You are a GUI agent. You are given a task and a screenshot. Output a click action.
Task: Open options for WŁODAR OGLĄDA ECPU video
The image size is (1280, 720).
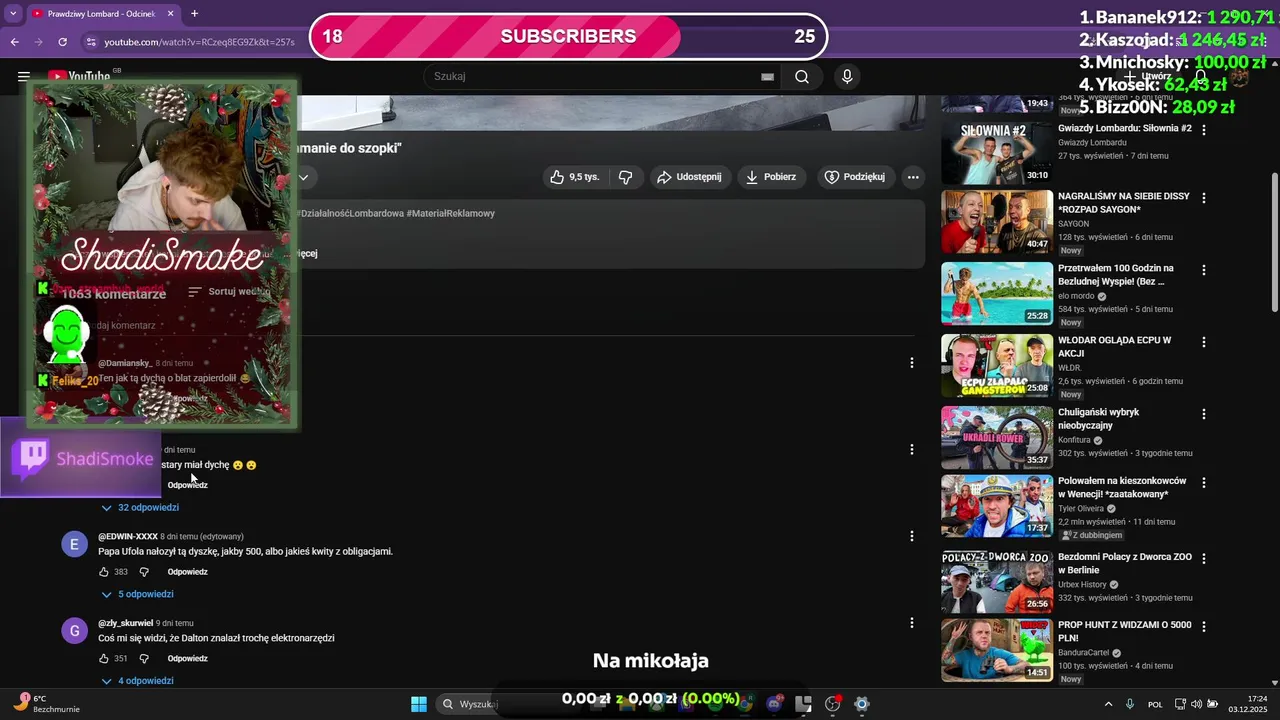click(x=1203, y=342)
